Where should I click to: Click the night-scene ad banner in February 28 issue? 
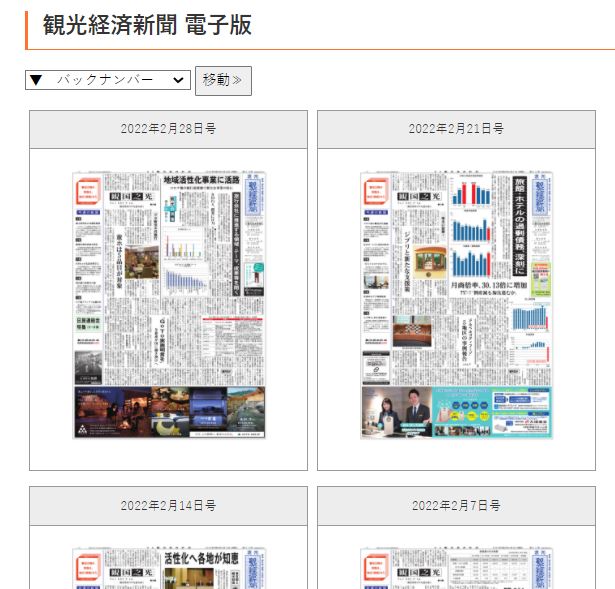coord(168,410)
